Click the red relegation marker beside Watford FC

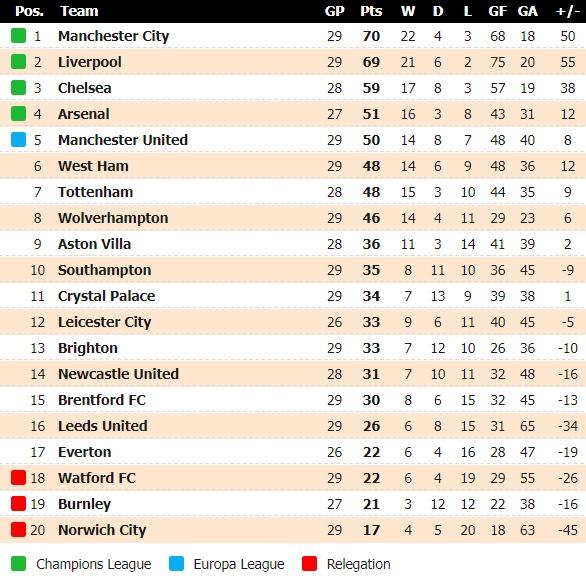(x=18, y=478)
